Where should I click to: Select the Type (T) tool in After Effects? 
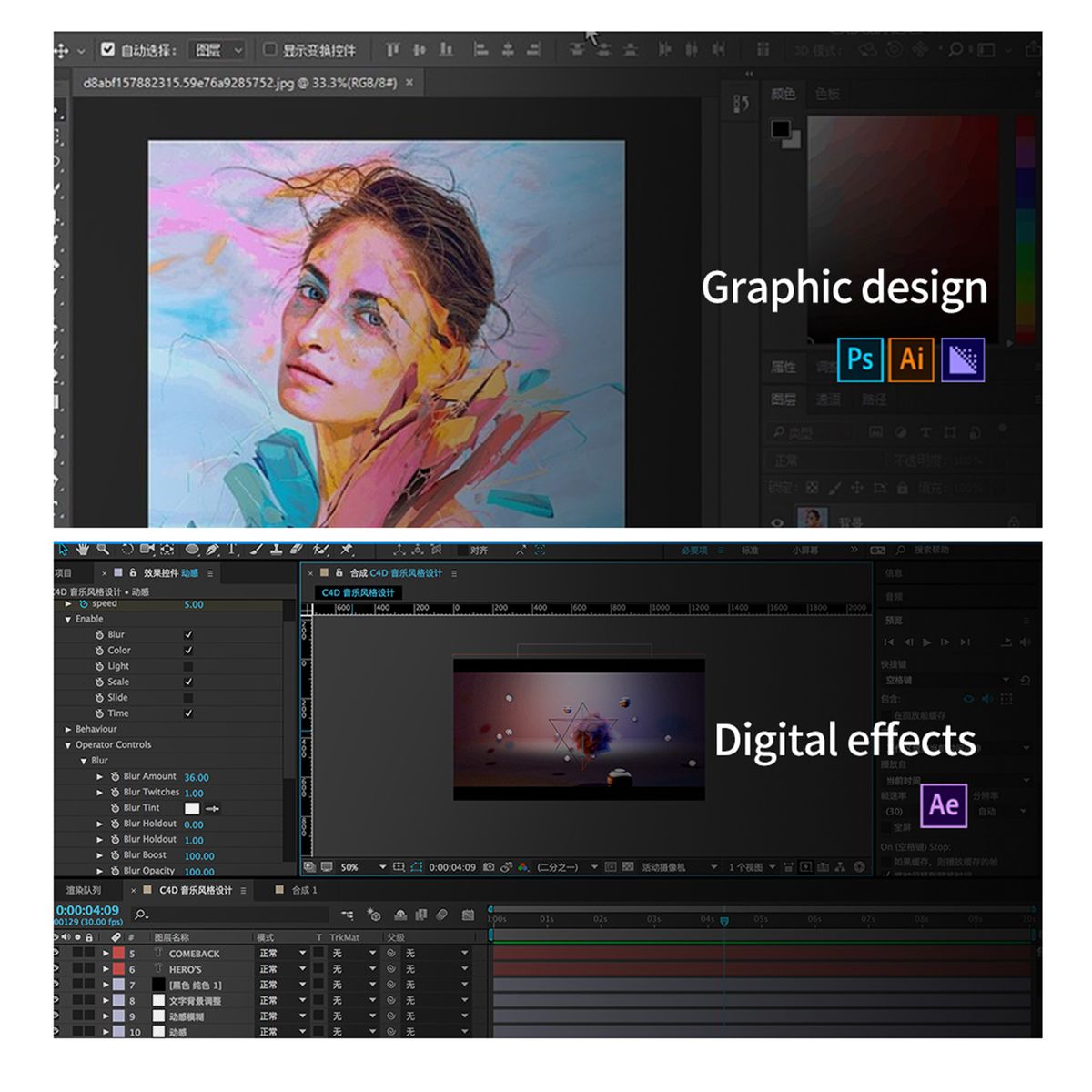coord(233,550)
